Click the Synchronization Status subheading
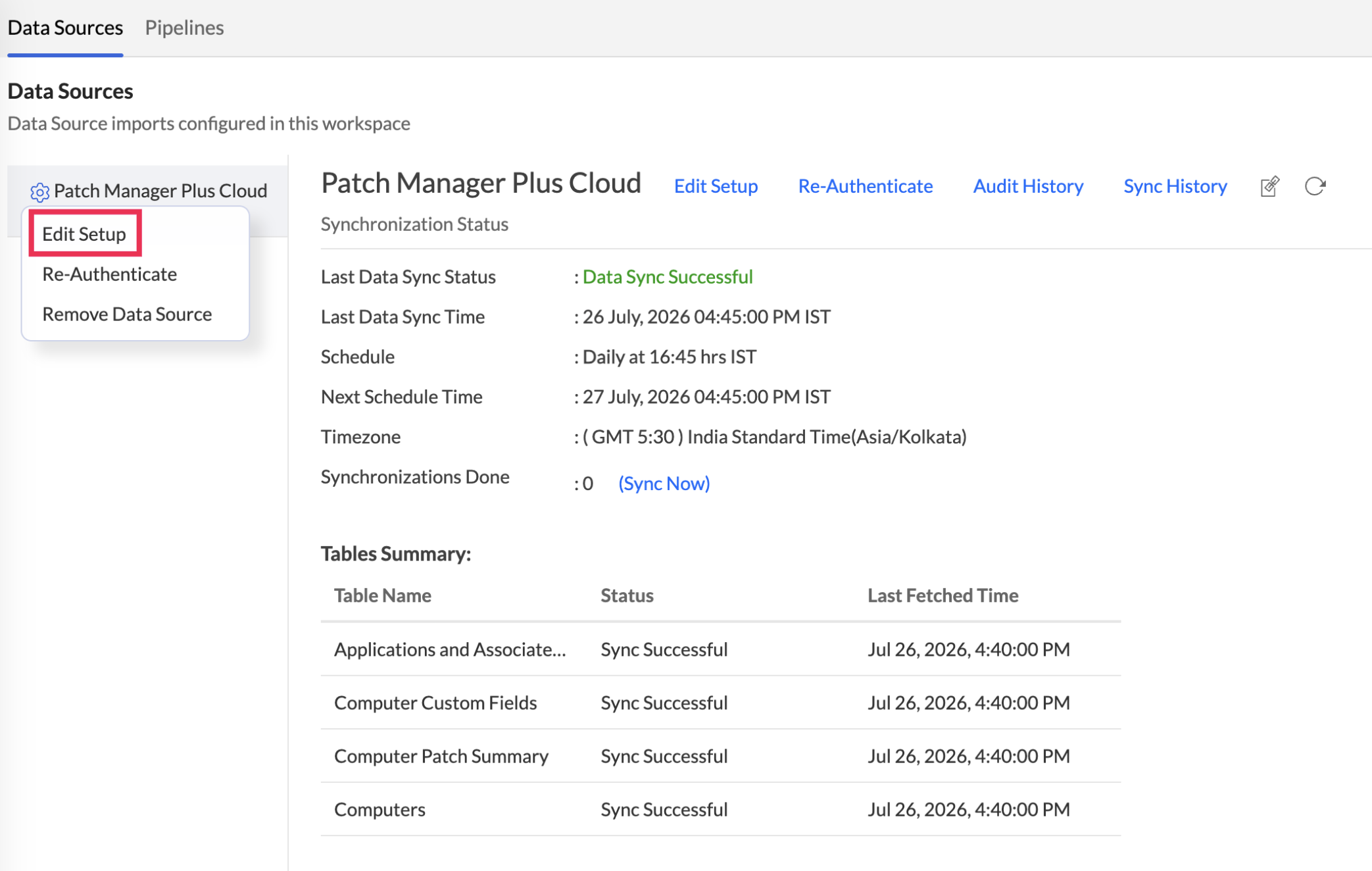 click(414, 224)
